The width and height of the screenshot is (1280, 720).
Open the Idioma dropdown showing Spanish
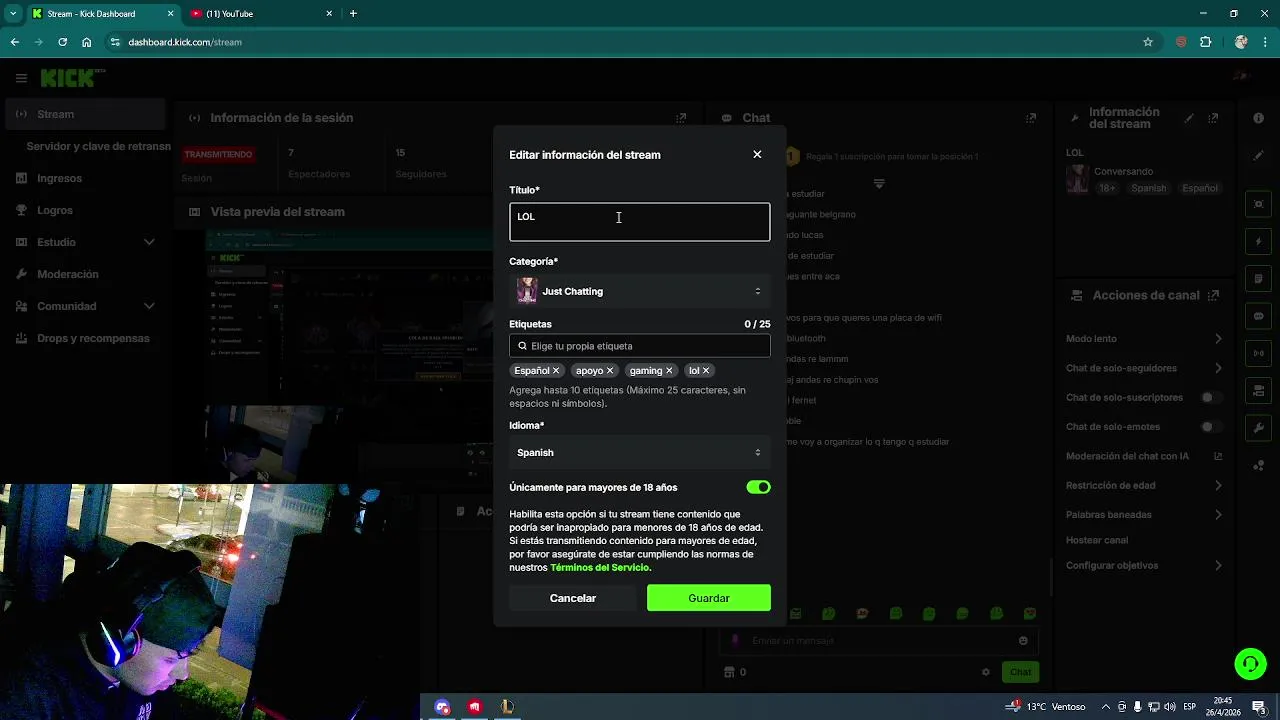tap(640, 452)
